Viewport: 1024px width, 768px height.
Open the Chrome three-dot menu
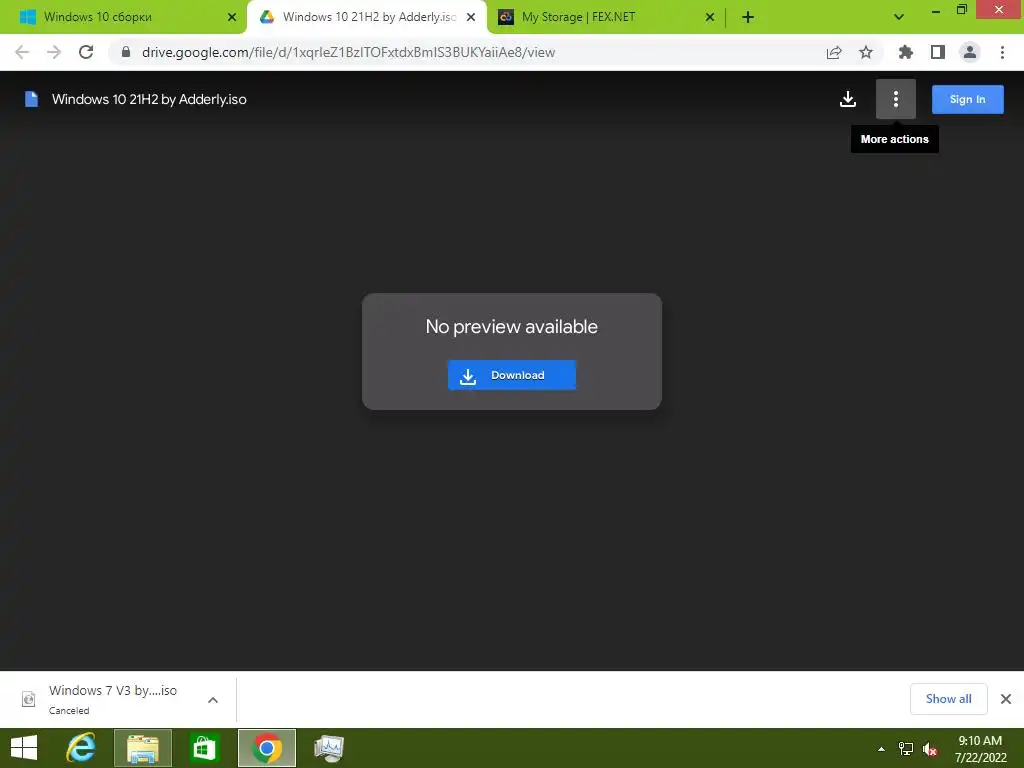pos(1002,52)
